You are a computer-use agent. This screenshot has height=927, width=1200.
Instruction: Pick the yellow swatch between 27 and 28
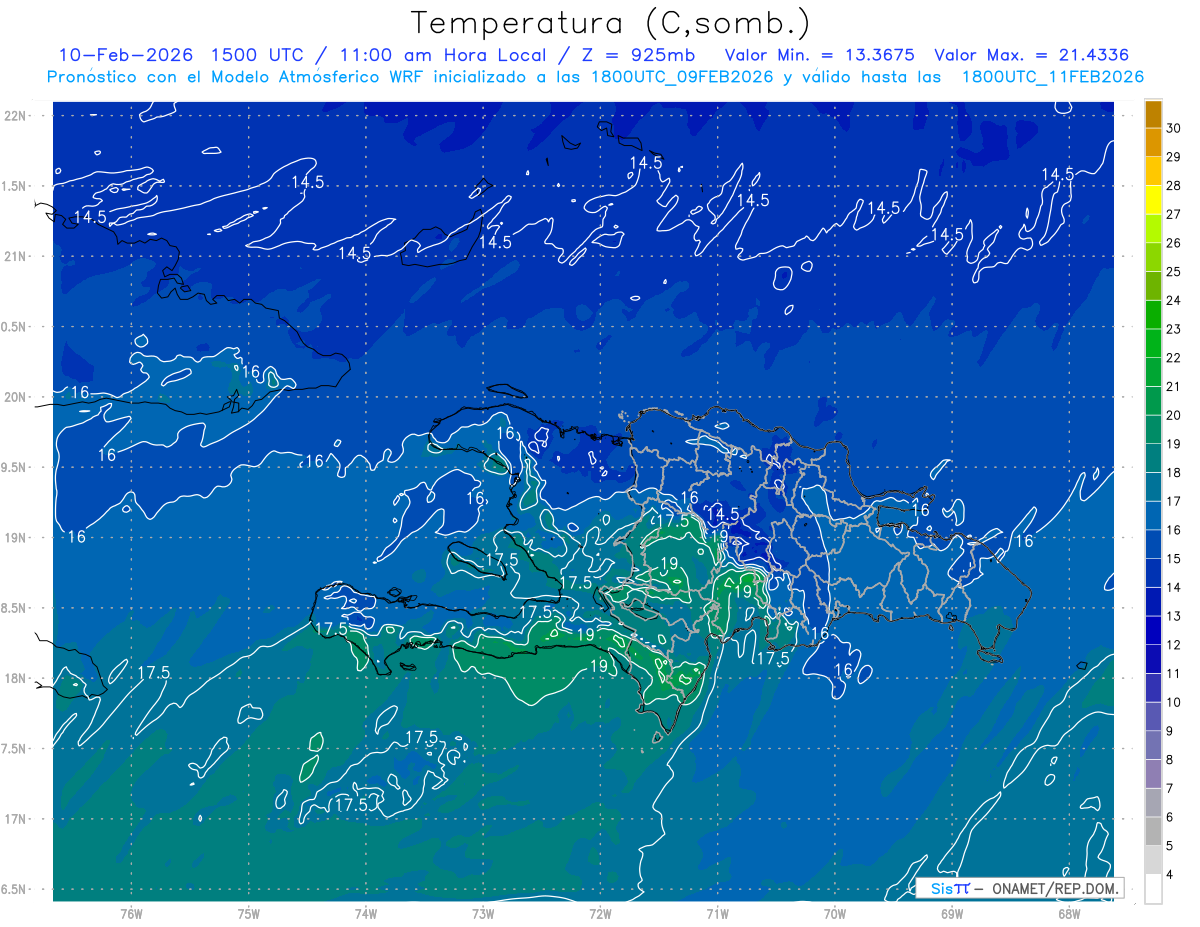(x=1153, y=200)
